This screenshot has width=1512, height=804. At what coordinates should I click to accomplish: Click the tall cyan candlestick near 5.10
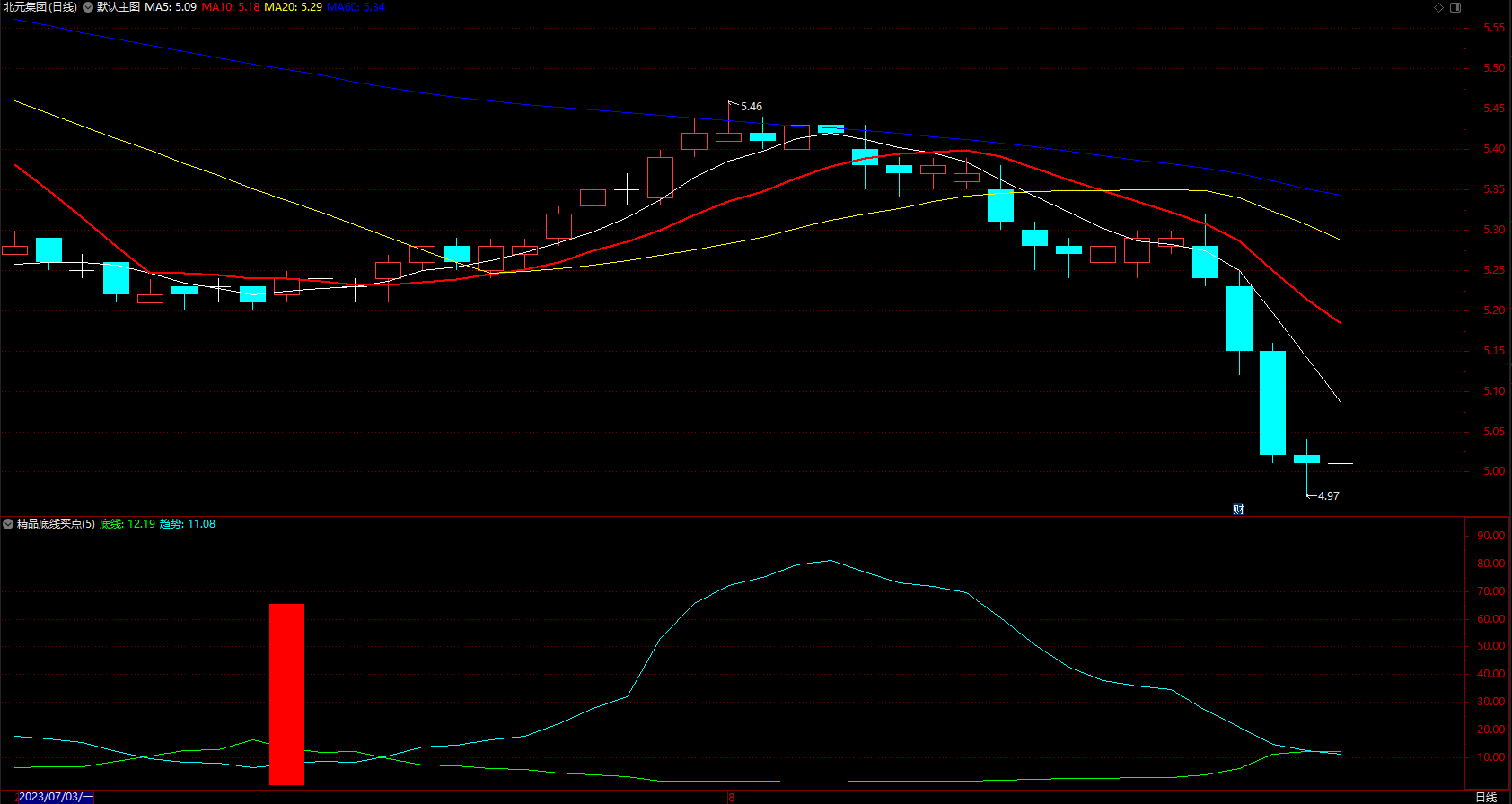1272,403
